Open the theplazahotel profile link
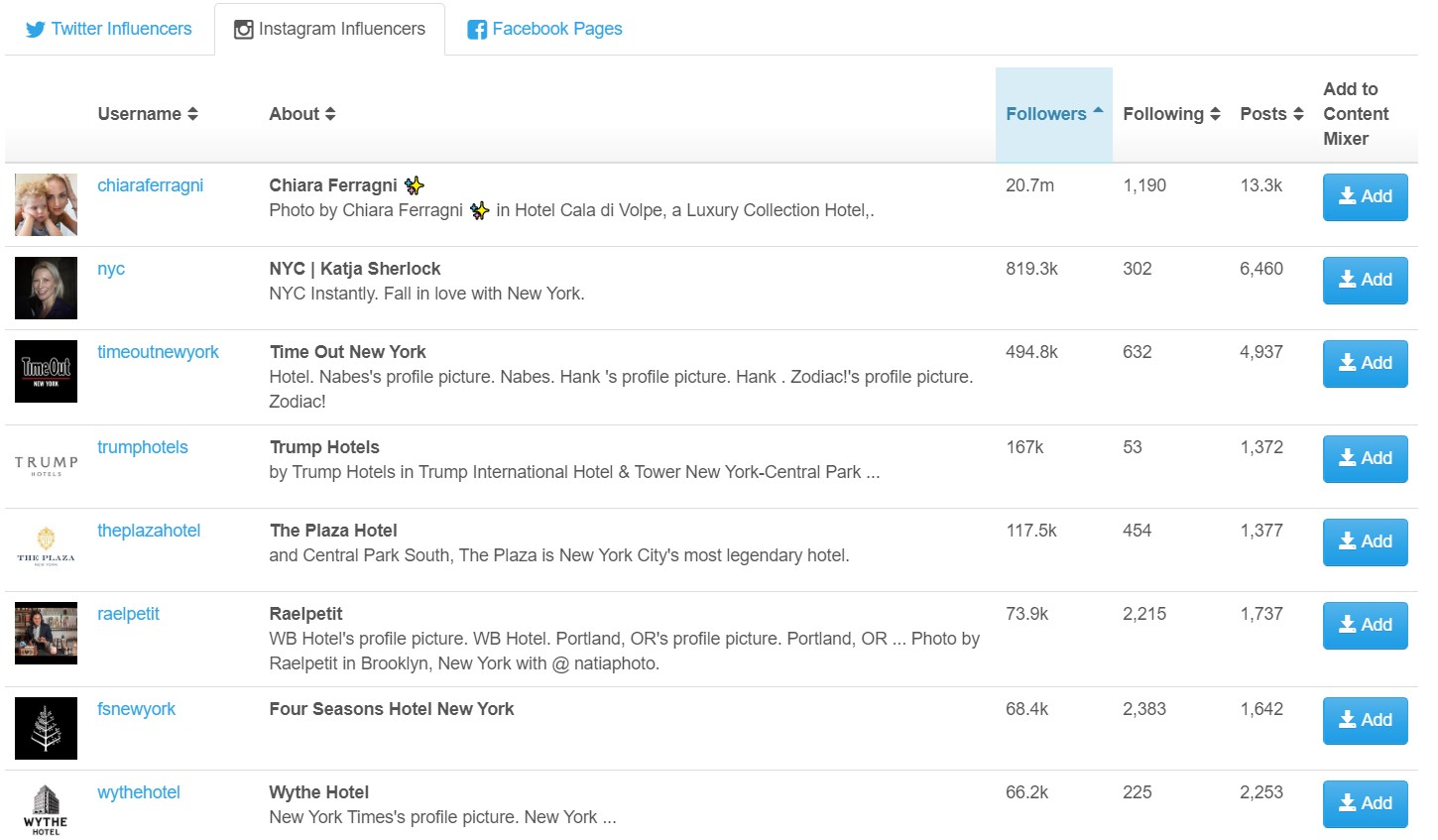This screenshot has width=1438, height=840. [149, 531]
